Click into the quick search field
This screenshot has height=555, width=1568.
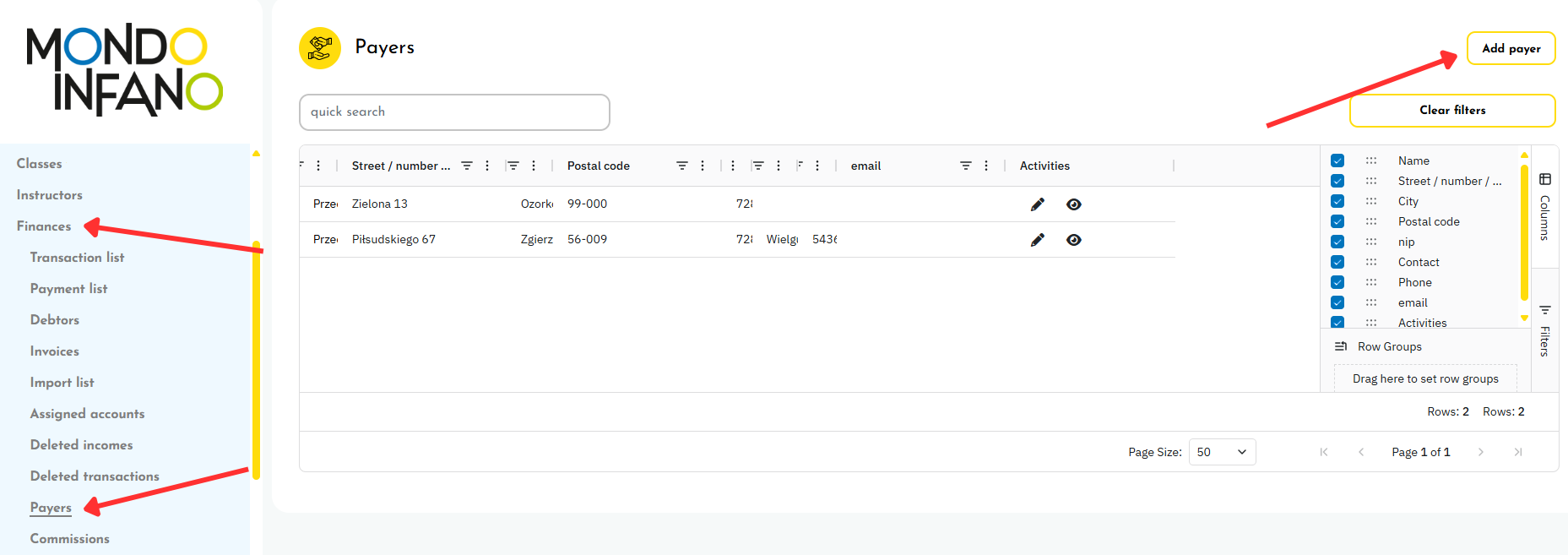(x=454, y=112)
